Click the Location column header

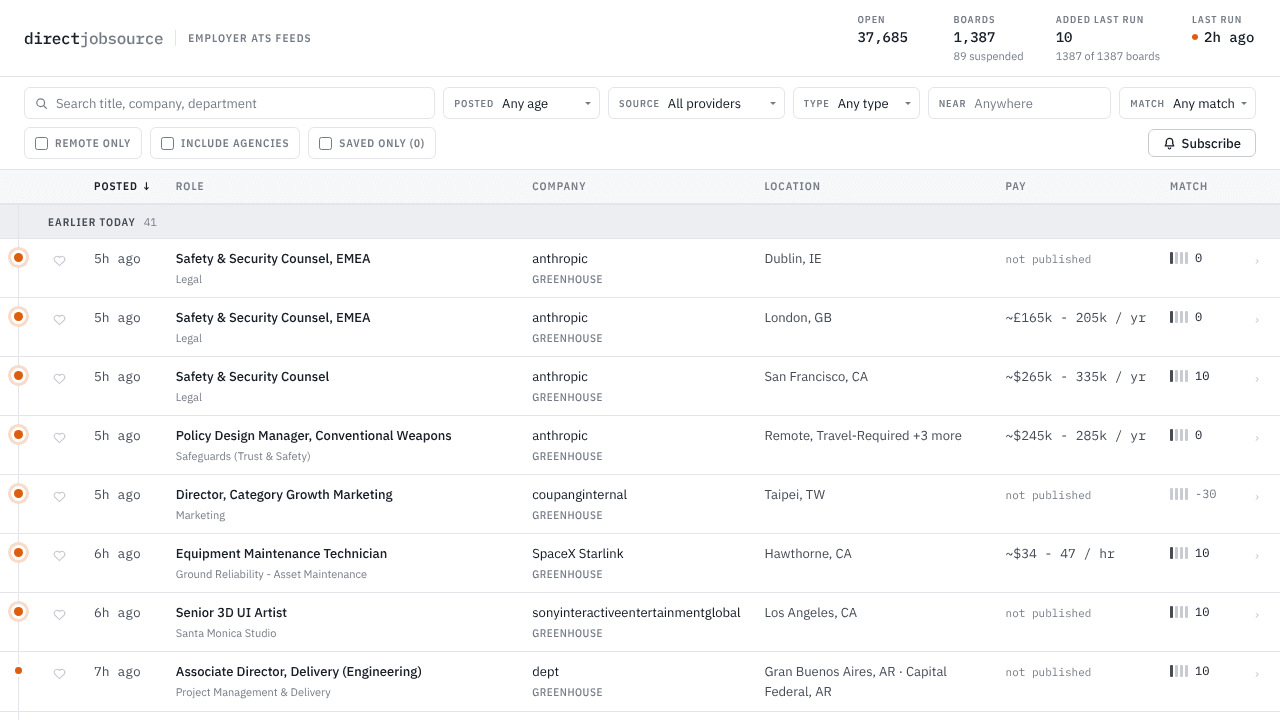(x=792, y=186)
